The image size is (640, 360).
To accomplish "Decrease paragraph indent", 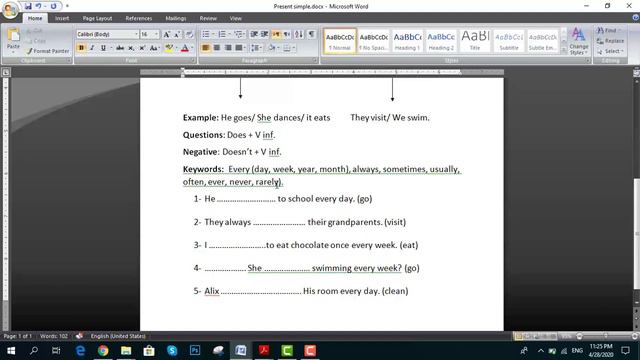I will [254, 34].
